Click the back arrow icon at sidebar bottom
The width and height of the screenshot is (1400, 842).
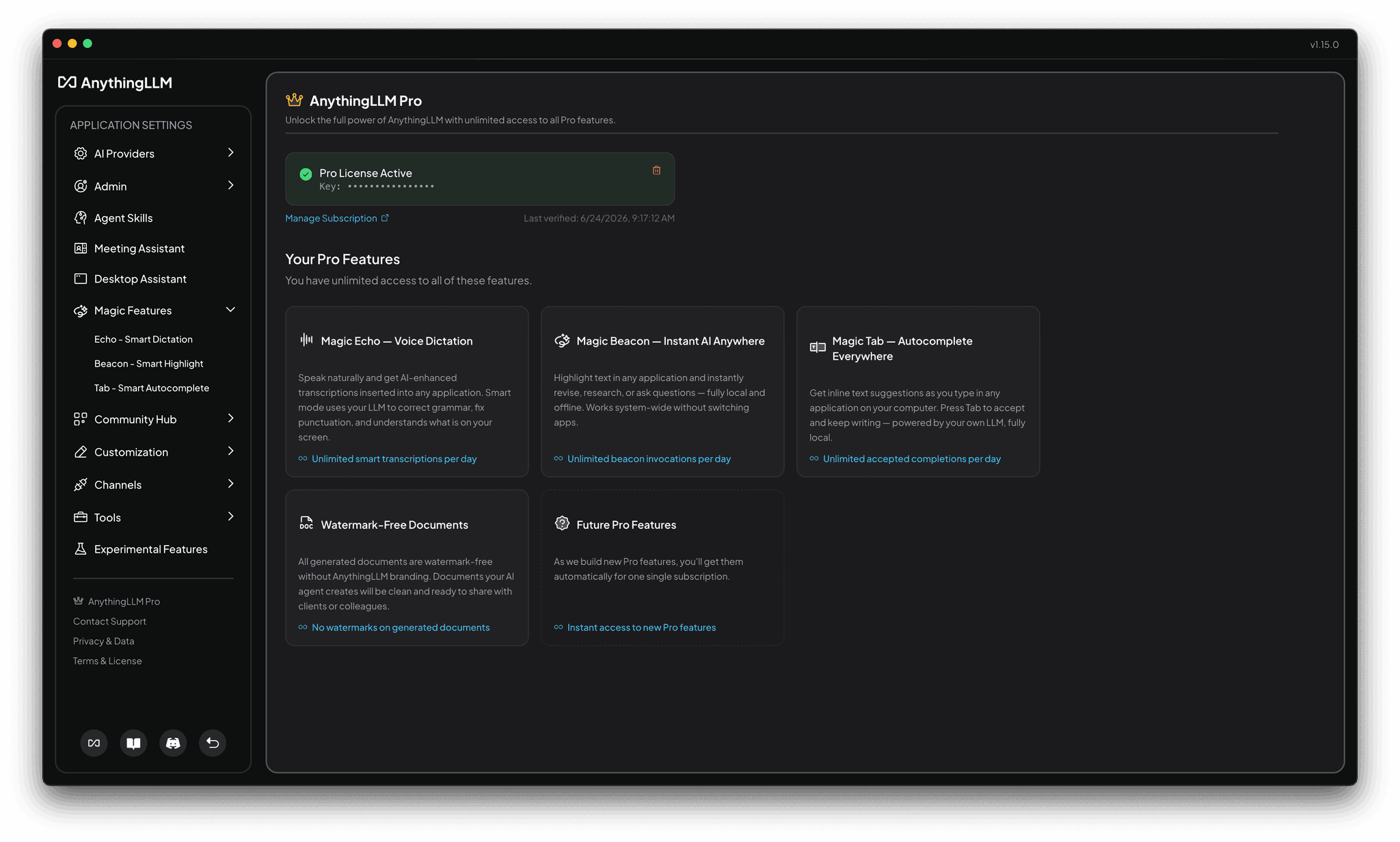pos(213,743)
